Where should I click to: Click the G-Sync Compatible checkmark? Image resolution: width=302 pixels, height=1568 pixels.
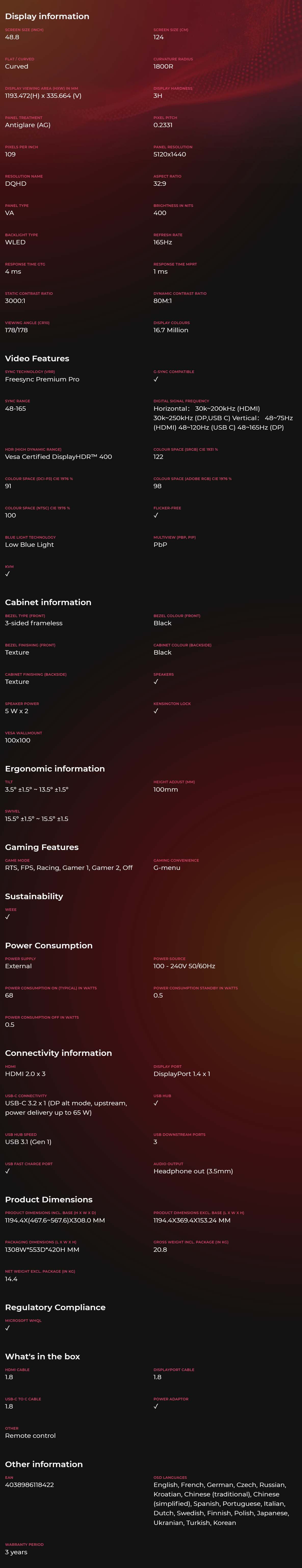tap(156, 379)
